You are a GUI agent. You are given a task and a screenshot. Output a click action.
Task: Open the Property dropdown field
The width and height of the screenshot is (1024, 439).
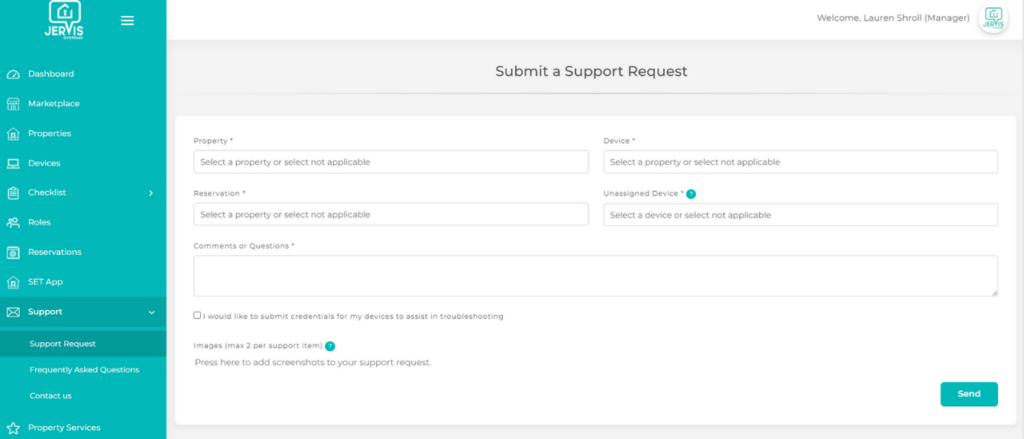coord(391,162)
